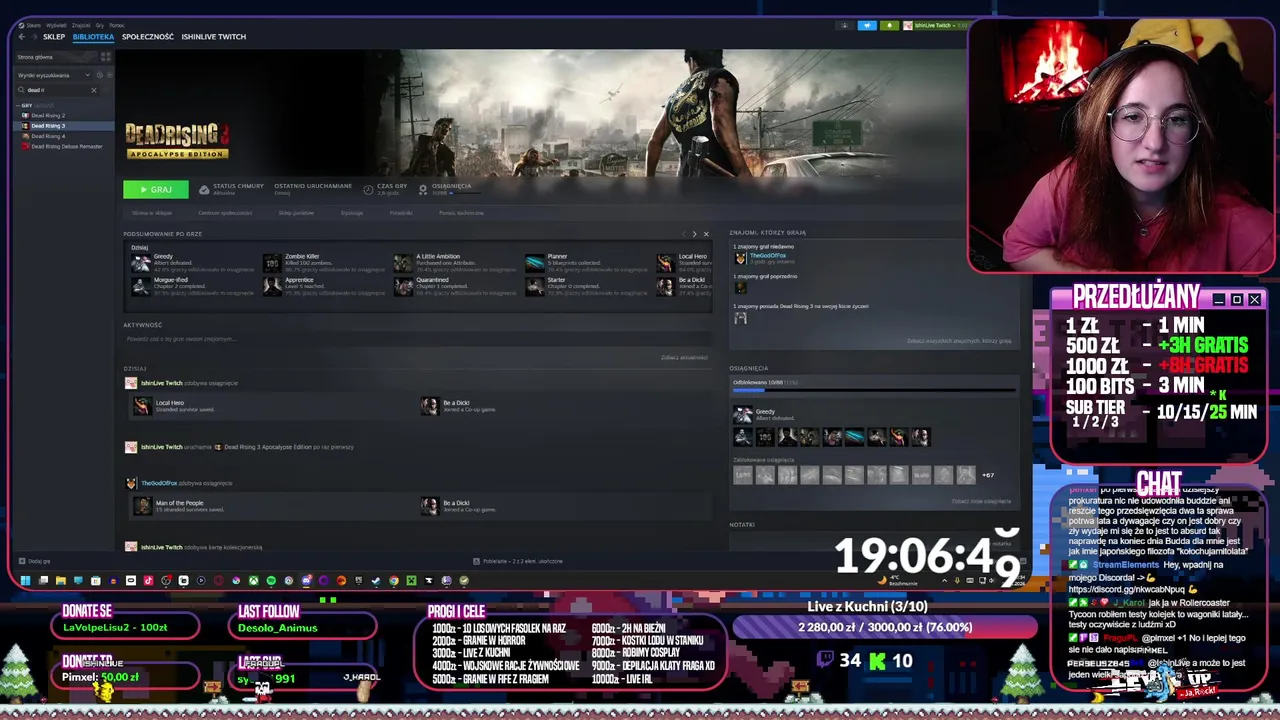Open Epic Games Launcher from the taskbar
This screenshot has width=1280, height=720.
point(359,580)
